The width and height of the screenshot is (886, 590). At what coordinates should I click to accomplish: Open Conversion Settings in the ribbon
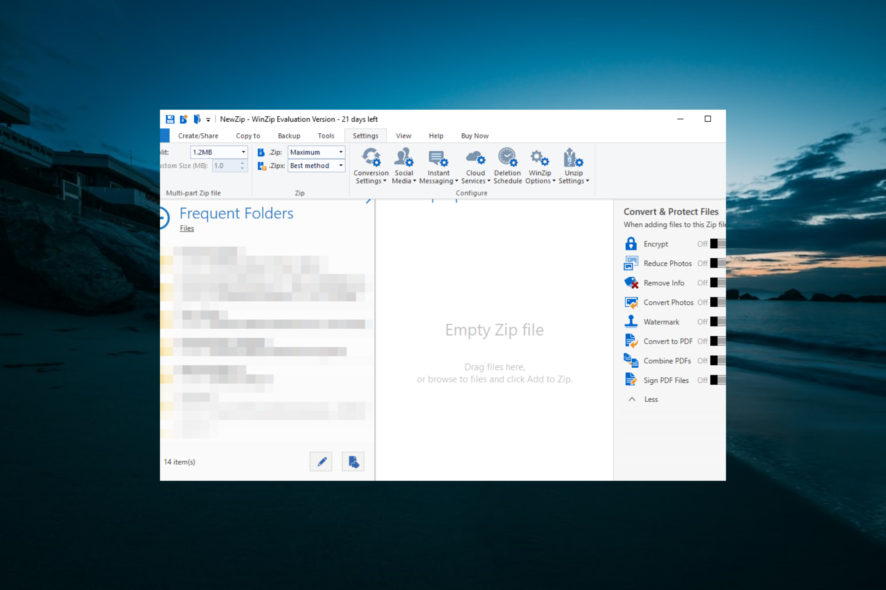pos(371,166)
